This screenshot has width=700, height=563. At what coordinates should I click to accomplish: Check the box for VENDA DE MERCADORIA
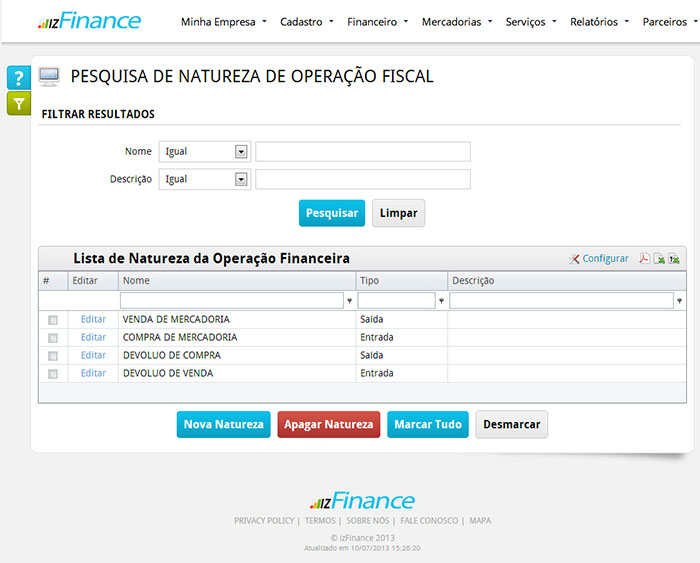[x=53, y=320]
